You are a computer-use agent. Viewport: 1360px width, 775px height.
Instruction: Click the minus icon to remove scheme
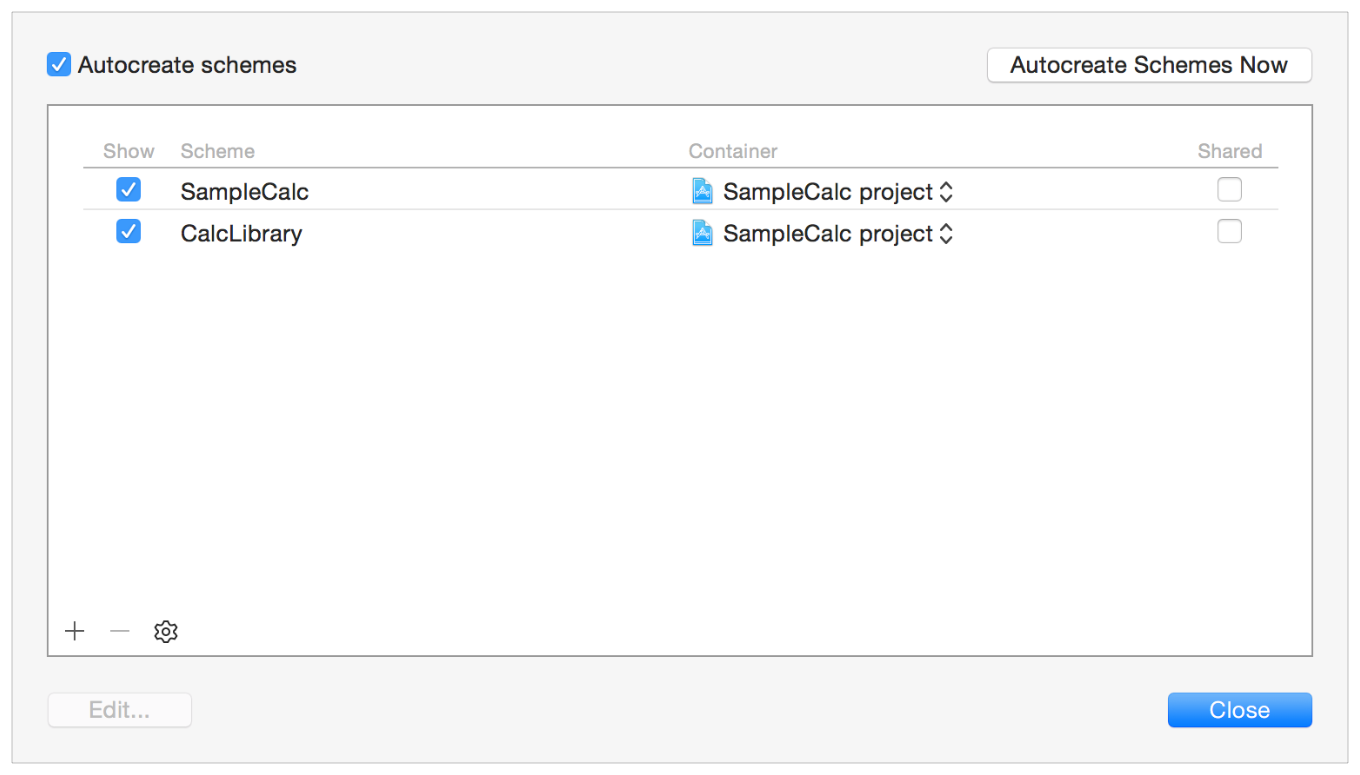click(x=120, y=631)
